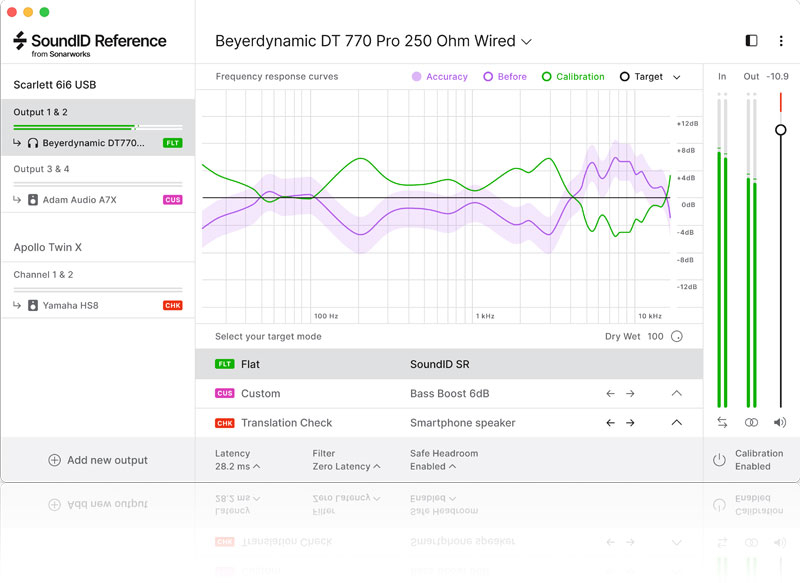Screen dimensions: 800x583
Task: Click the swap channels arrows icon
Action: point(722,423)
